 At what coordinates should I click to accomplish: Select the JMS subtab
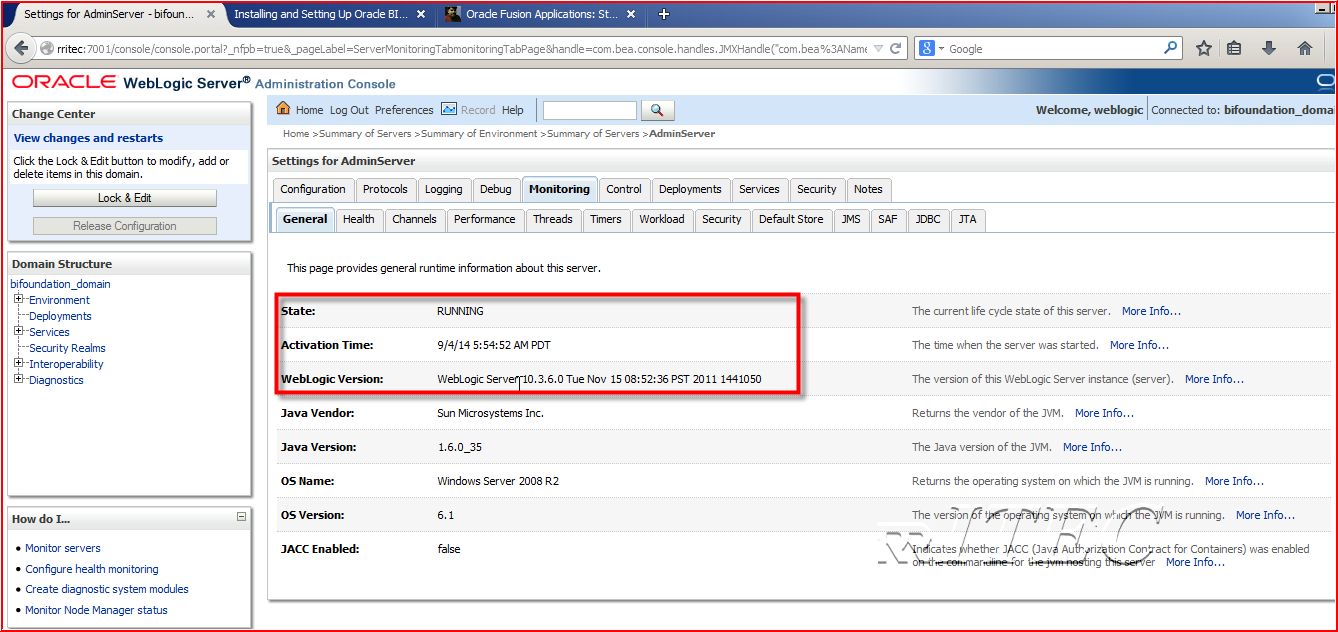pos(850,219)
